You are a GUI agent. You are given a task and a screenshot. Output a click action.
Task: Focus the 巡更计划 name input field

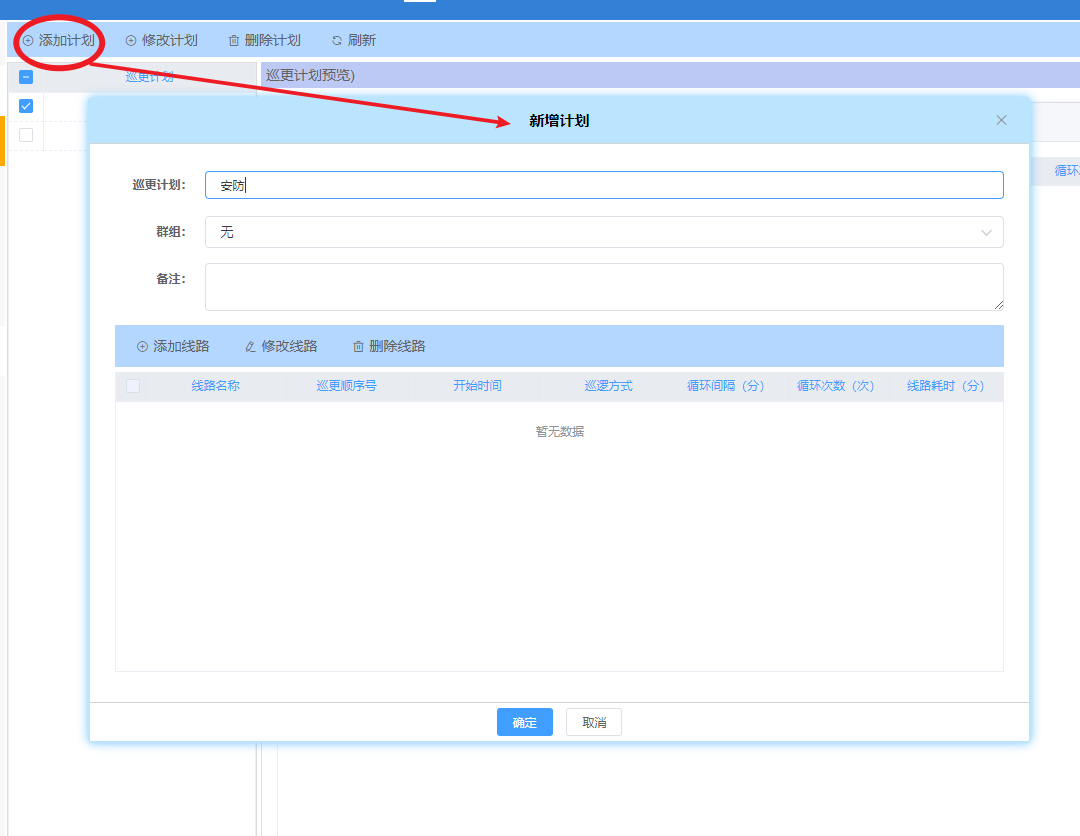(603, 185)
